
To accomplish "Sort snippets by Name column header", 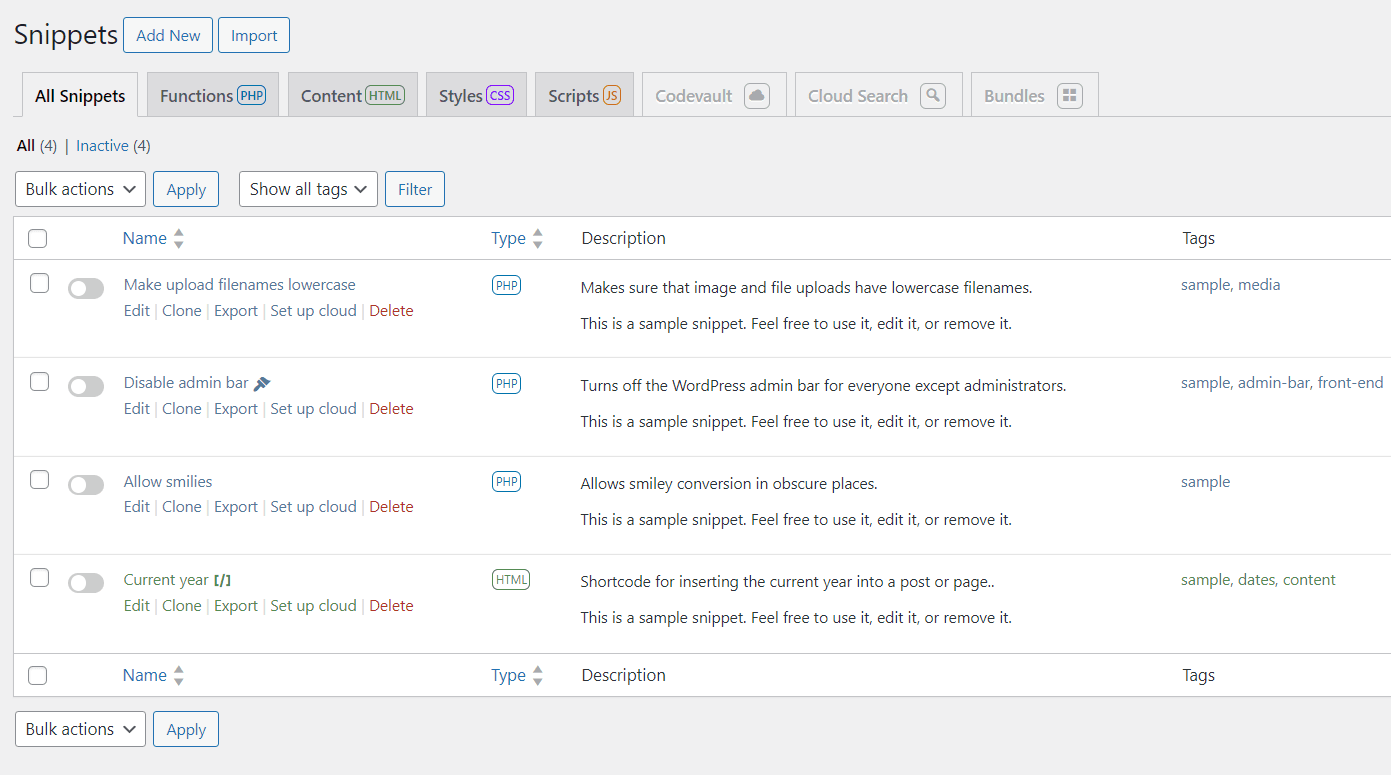I will point(145,238).
